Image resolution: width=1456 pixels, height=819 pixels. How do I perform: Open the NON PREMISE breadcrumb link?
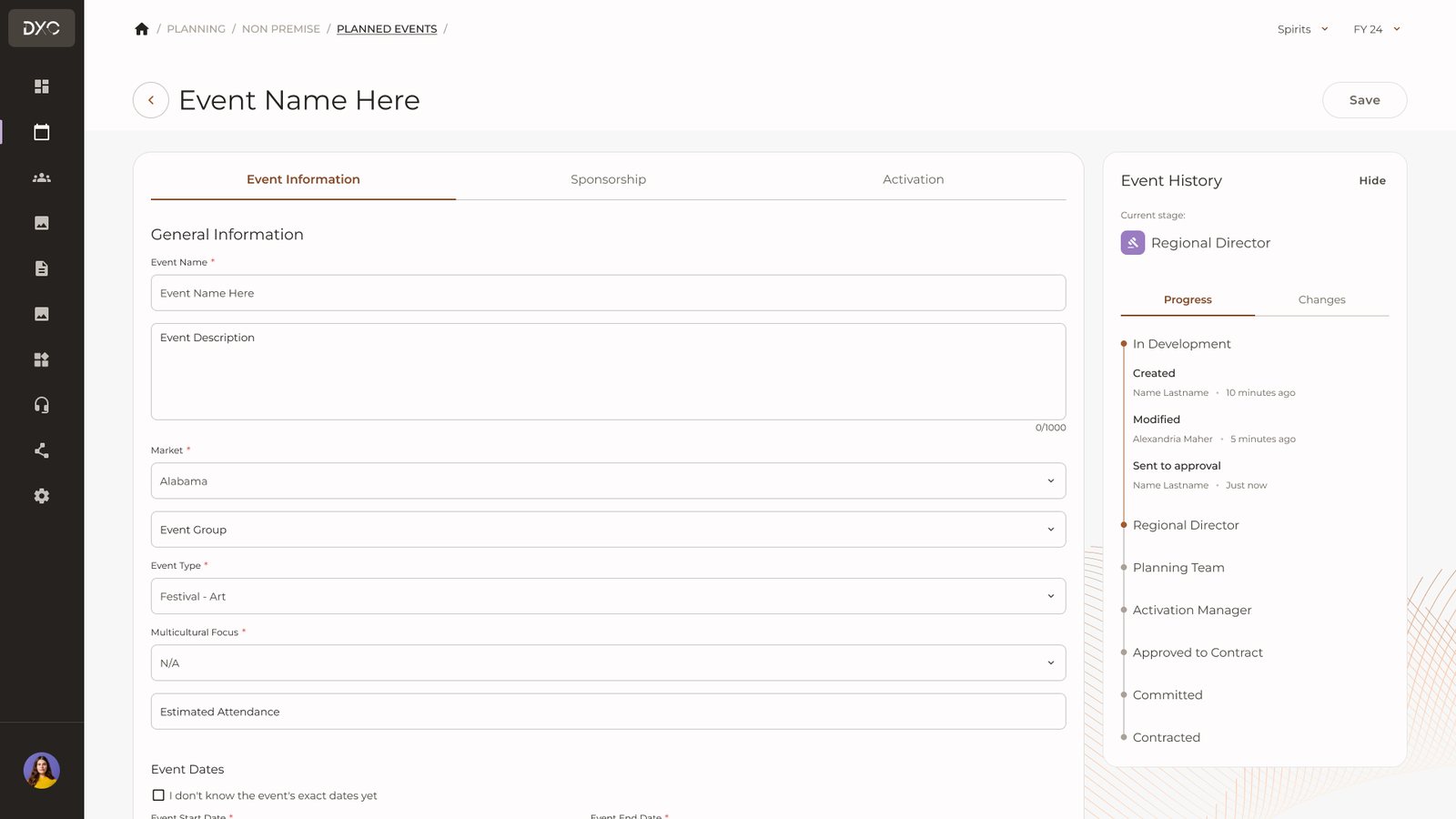[281, 29]
